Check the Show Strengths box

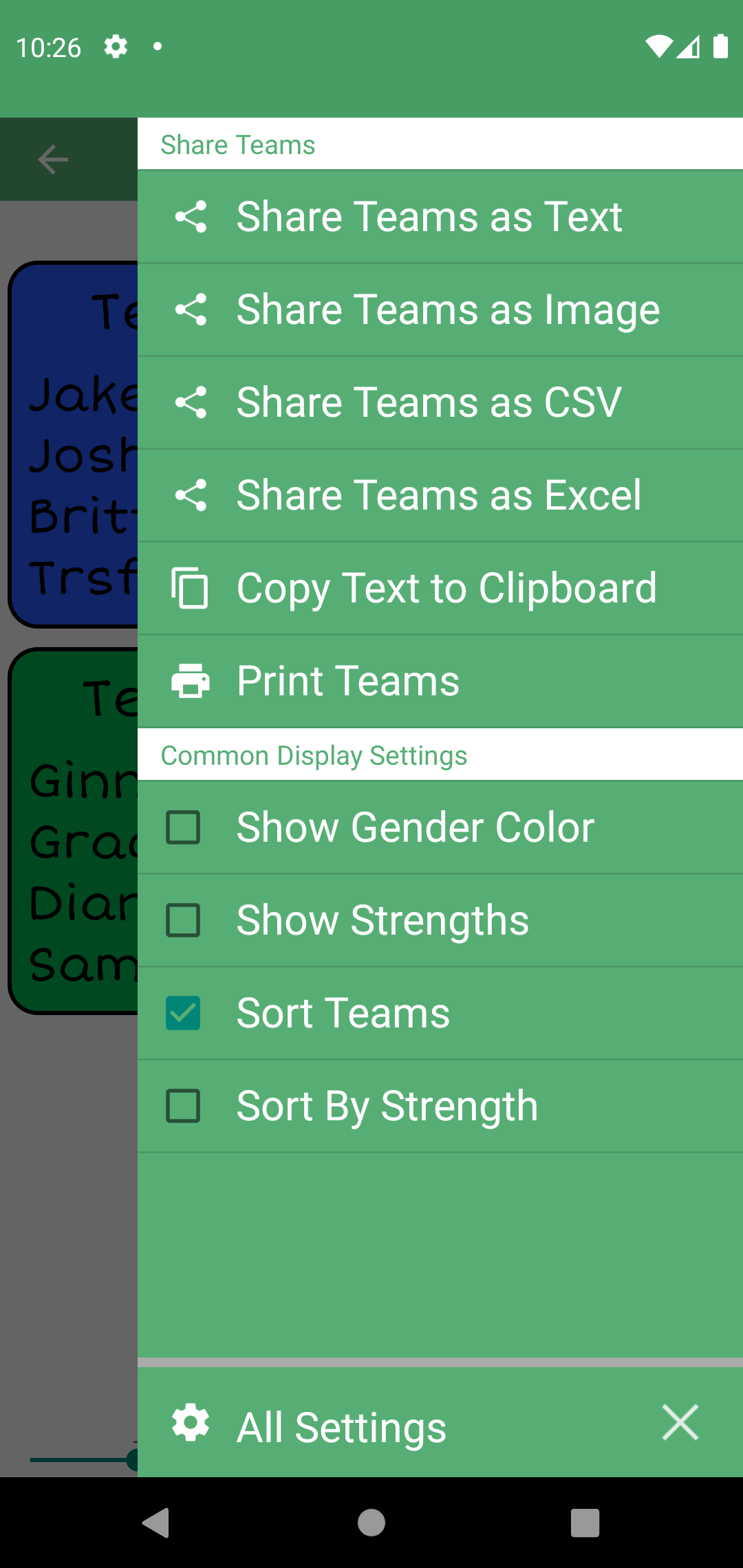tap(183, 920)
